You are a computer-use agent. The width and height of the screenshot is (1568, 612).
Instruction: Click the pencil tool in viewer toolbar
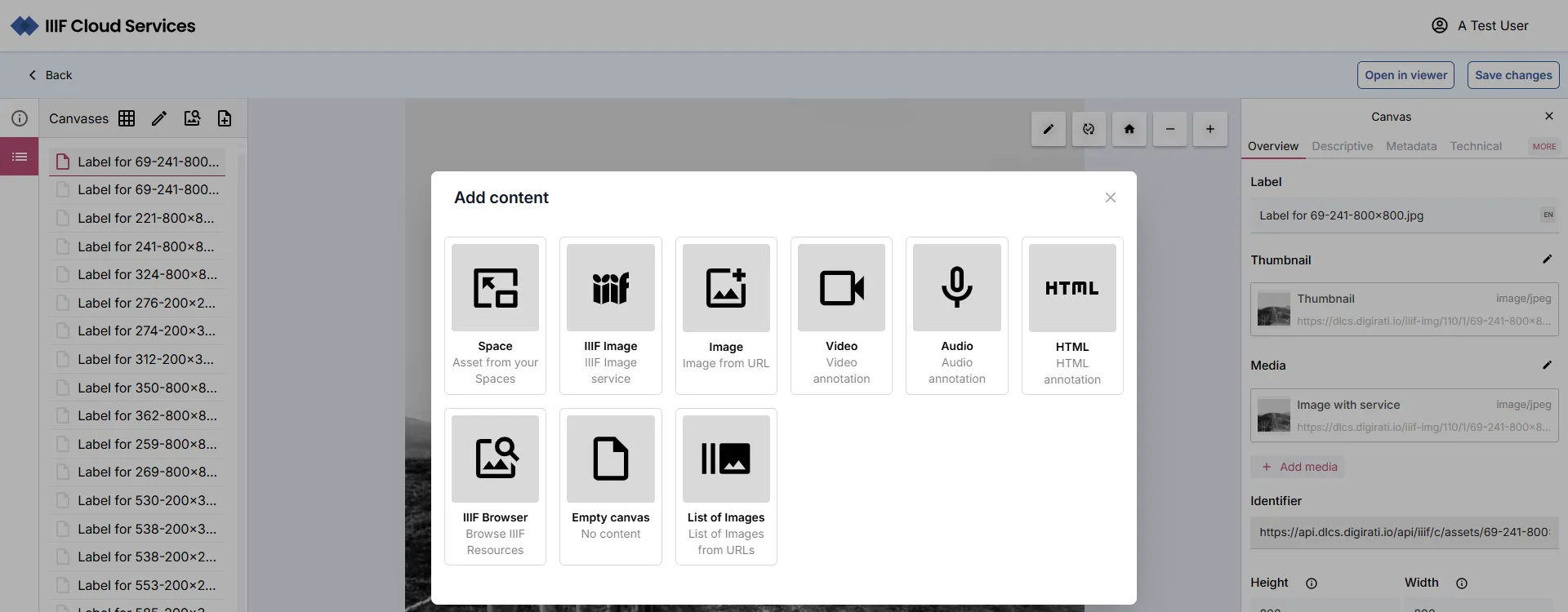1049,129
